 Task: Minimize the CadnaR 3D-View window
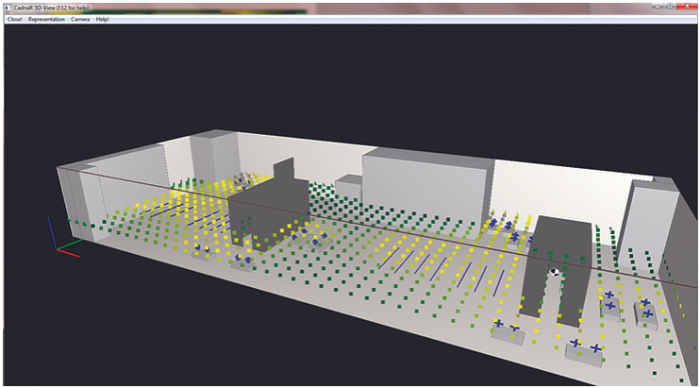(x=658, y=6)
